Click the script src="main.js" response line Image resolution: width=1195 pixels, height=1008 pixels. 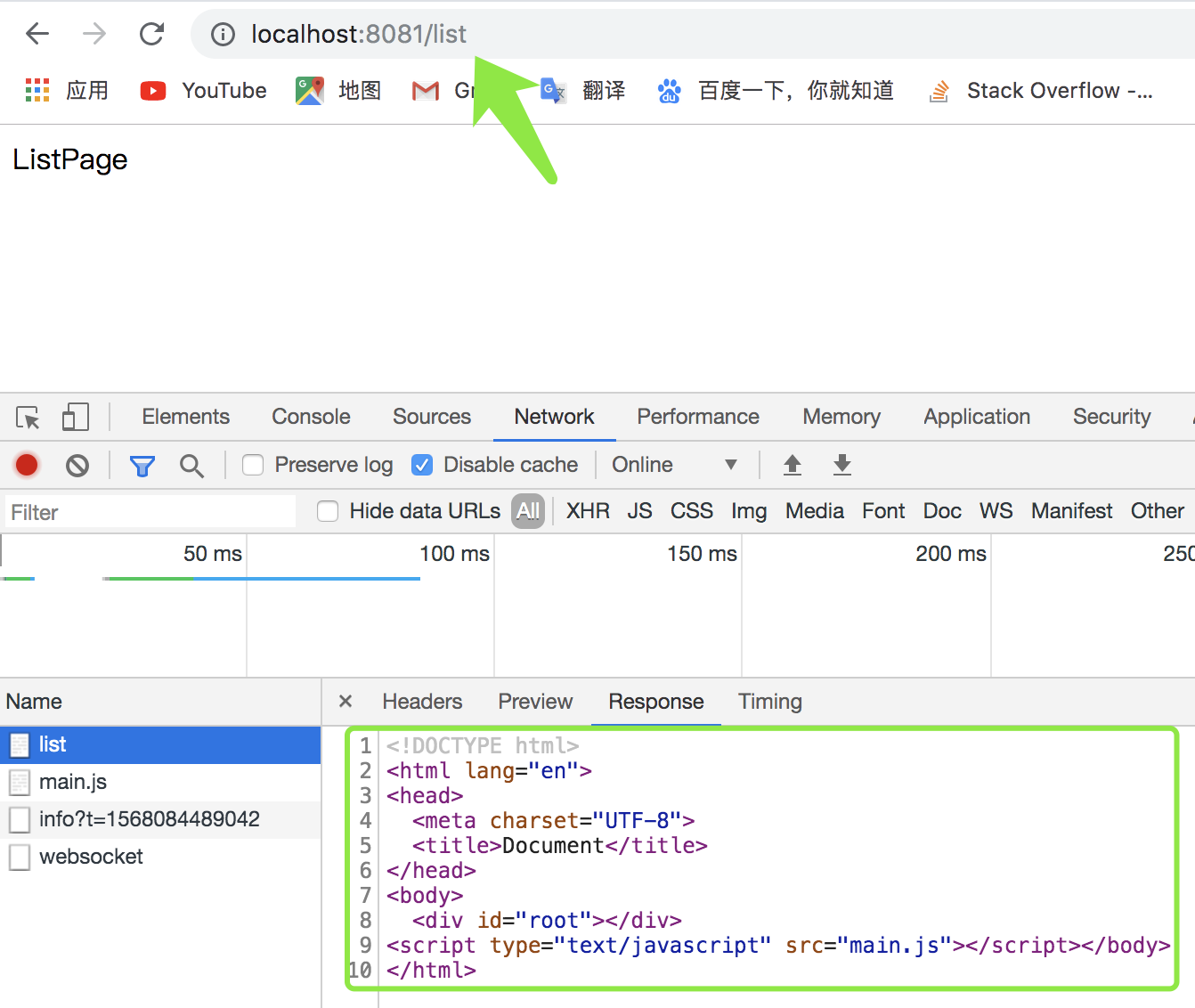(x=778, y=946)
